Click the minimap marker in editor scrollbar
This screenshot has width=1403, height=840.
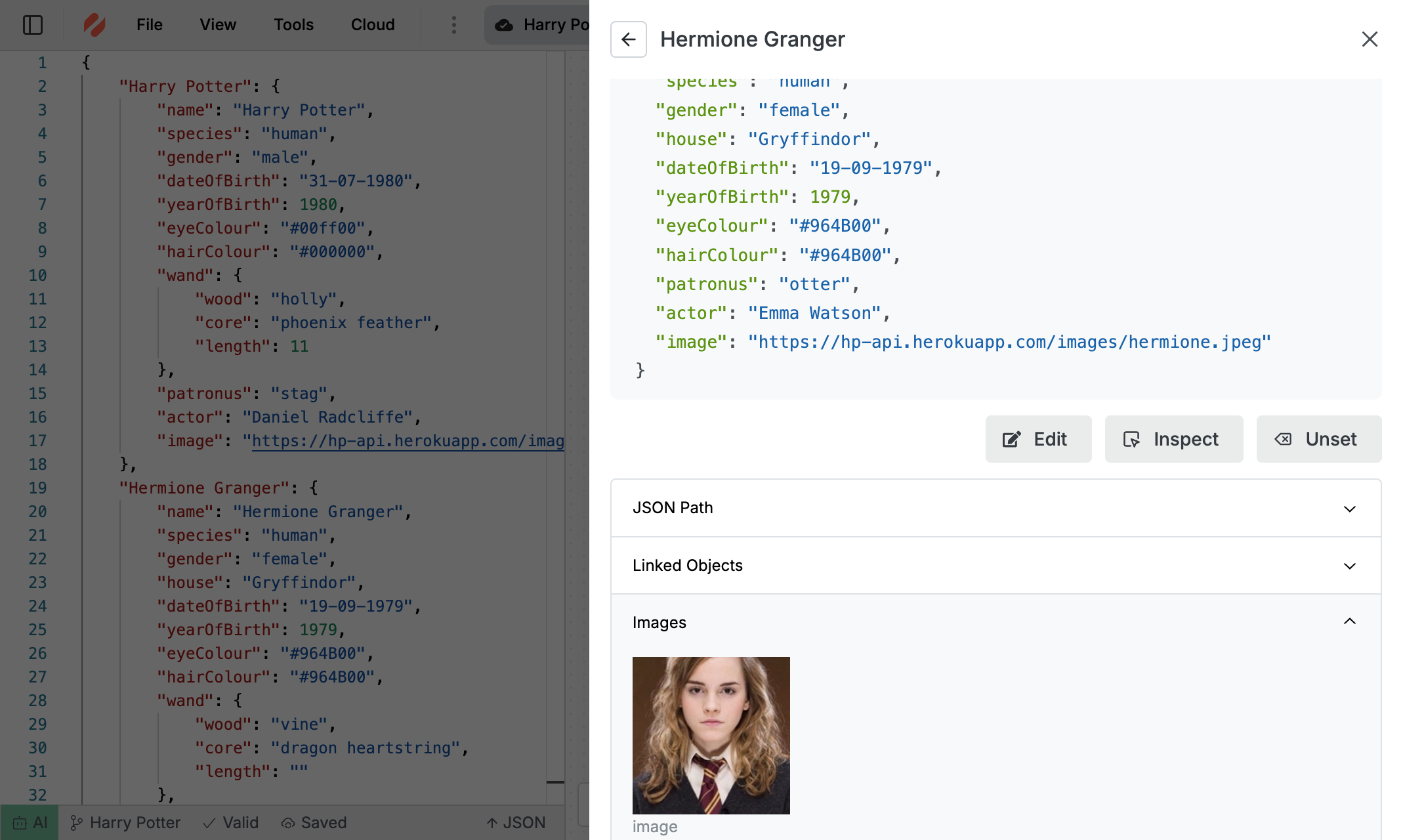click(x=555, y=782)
